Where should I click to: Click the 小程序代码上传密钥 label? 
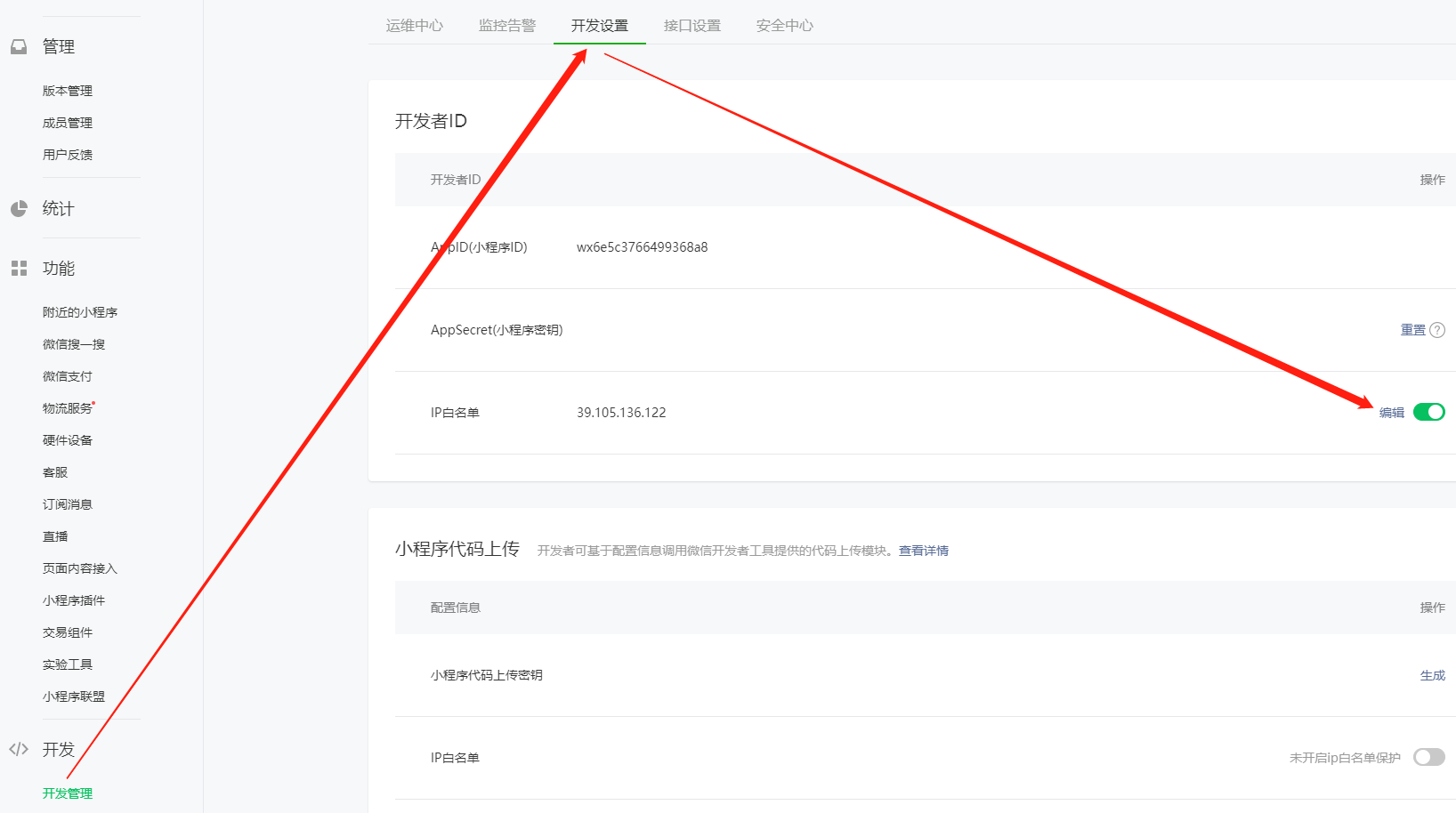(x=487, y=675)
